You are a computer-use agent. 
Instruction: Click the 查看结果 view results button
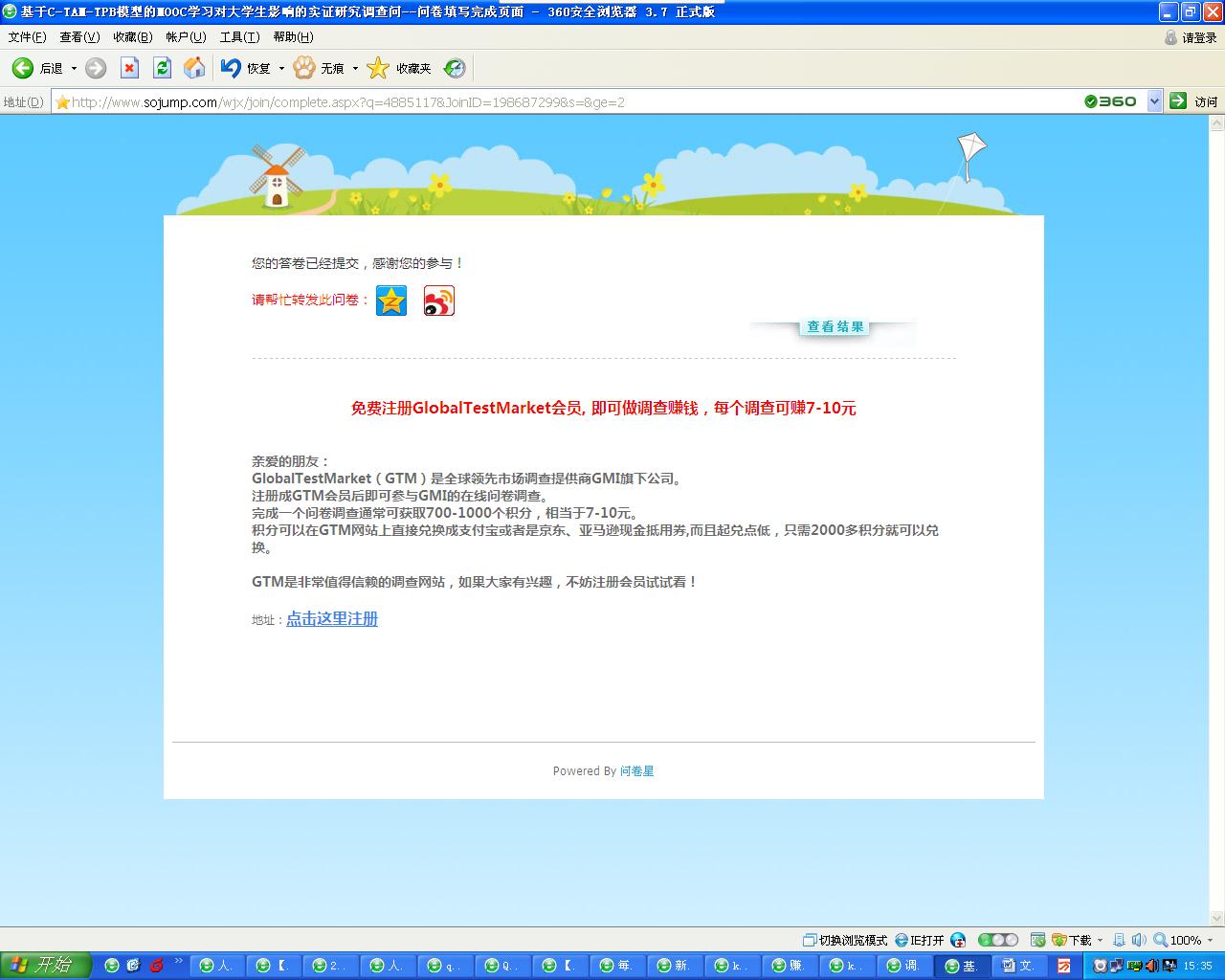835,327
